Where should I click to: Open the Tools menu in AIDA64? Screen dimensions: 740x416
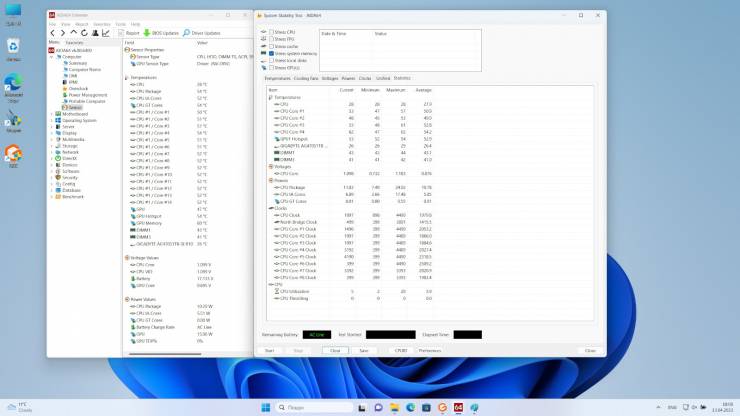click(x=121, y=24)
